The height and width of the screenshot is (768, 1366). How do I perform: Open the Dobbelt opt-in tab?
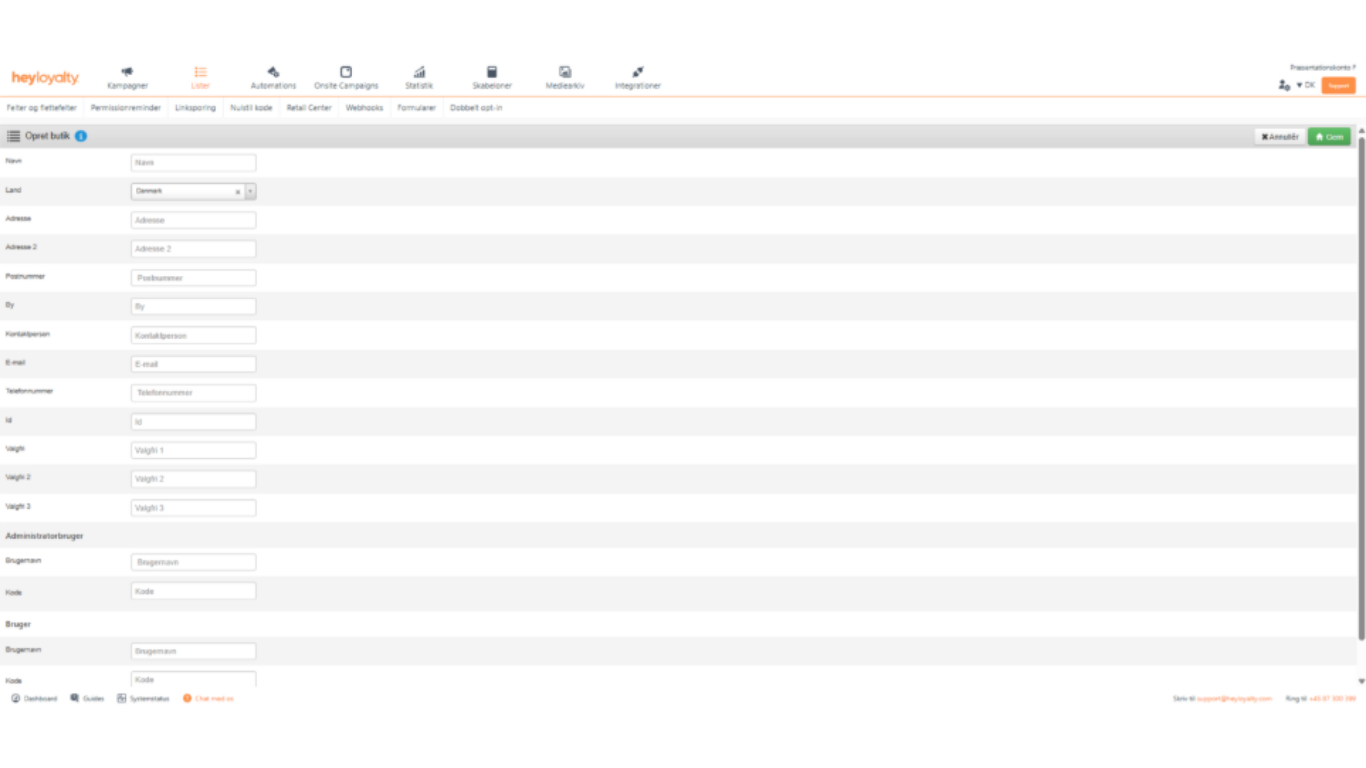(476, 108)
